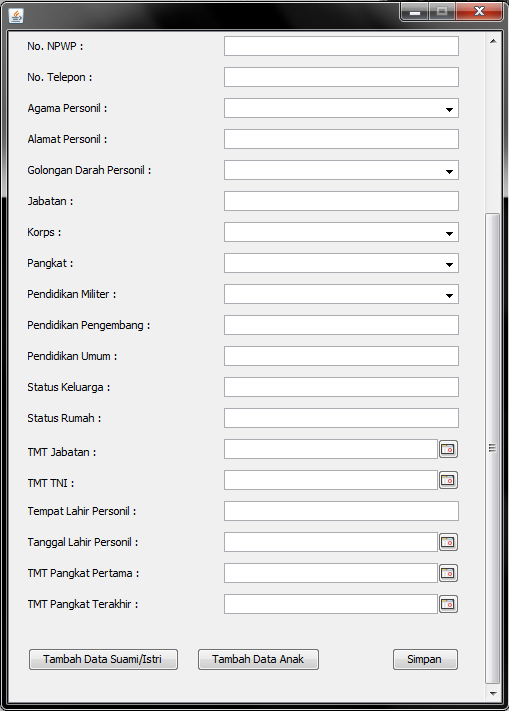Click the "Pendidikan Militer :" label
The image size is (509, 711).
point(72,294)
